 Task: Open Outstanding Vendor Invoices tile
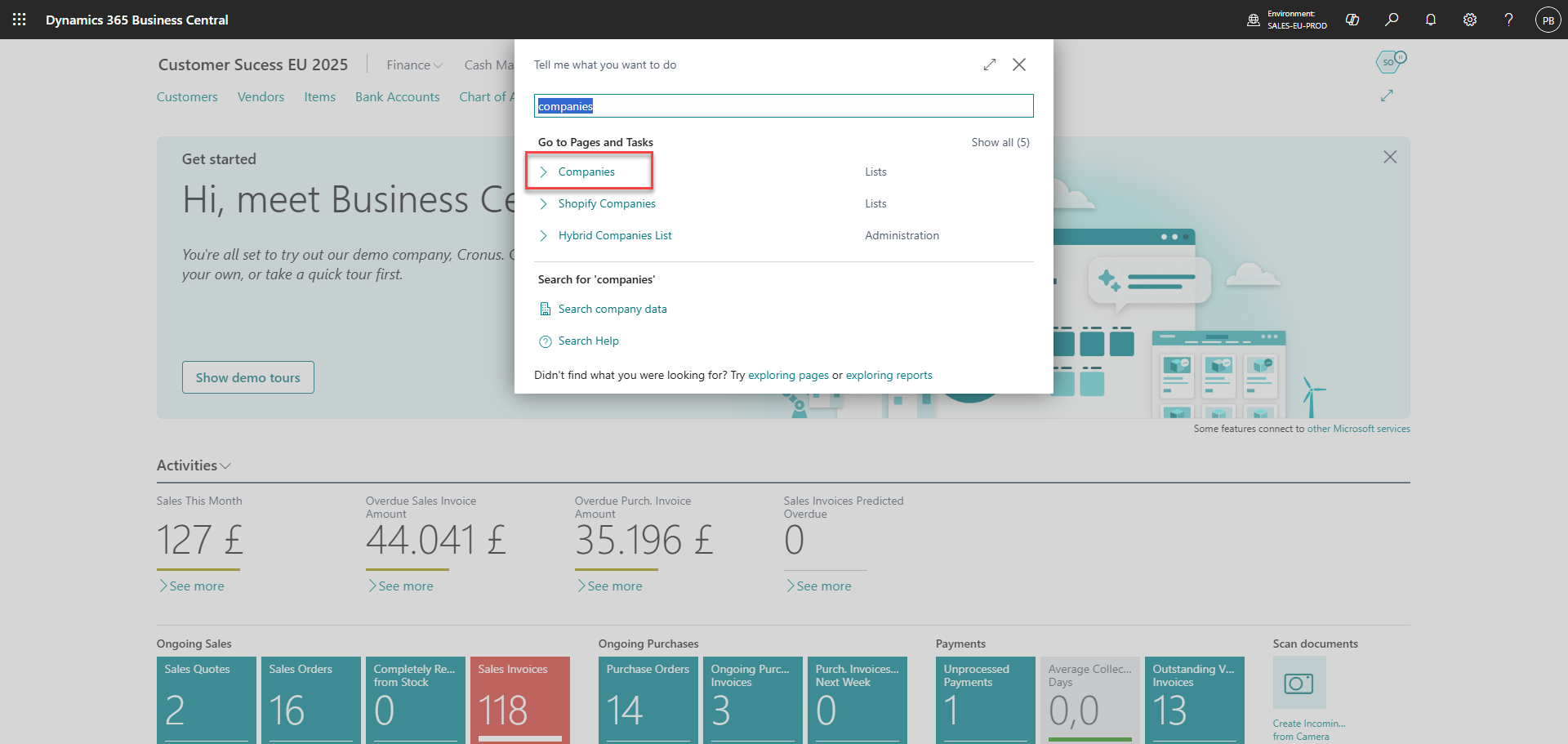pyautogui.click(x=1195, y=700)
